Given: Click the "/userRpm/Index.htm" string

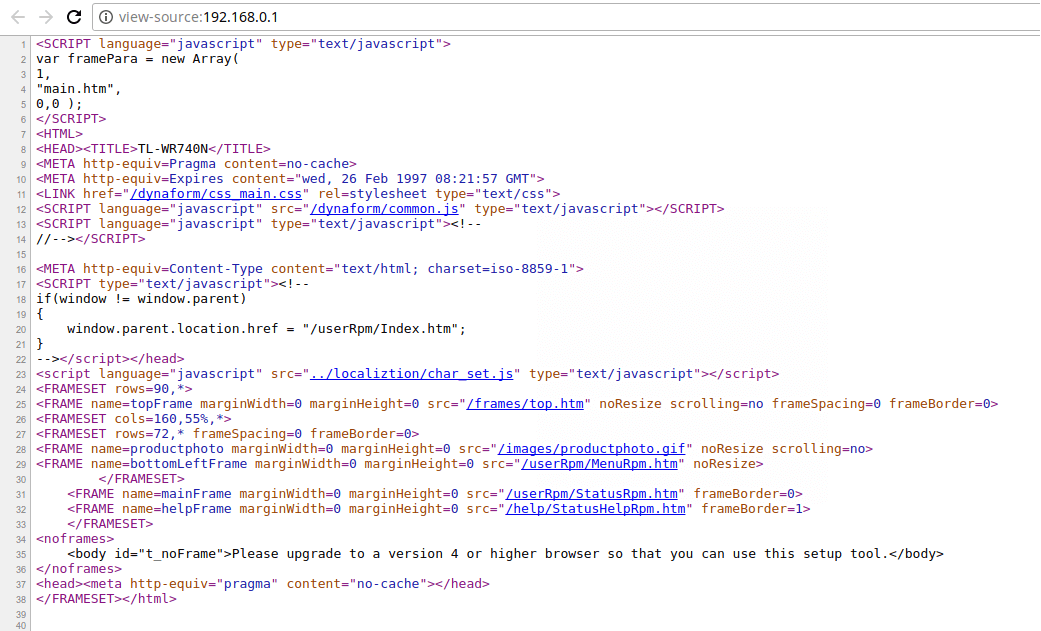Looking at the screenshot, I should click(x=380, y=329).
